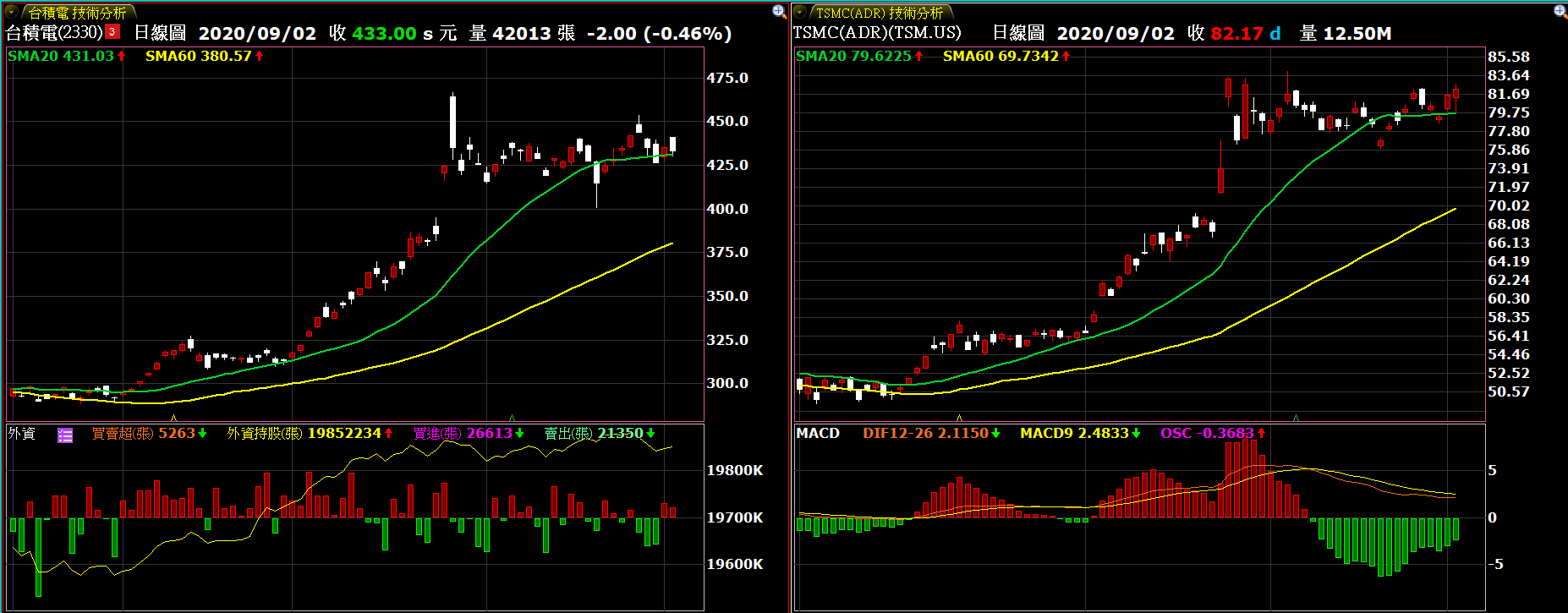Click 50.57 price axis label on ADR chart
The image size is (1568, 613).
(1509, 391)
